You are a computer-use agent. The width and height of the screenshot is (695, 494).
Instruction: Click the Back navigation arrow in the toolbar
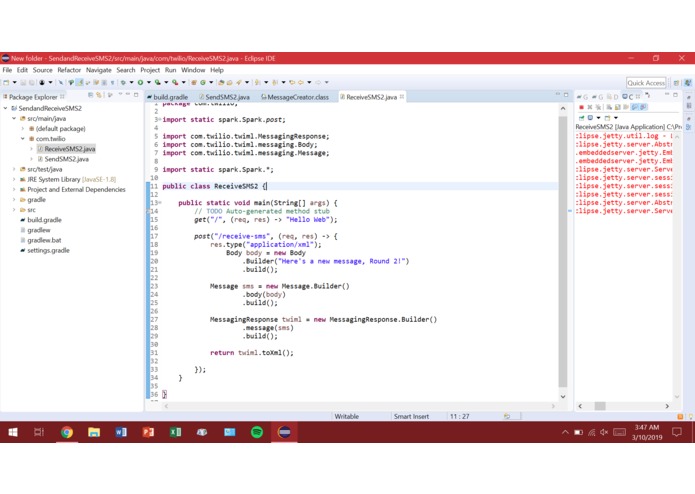pyautogui.click(x=301, y=82)
